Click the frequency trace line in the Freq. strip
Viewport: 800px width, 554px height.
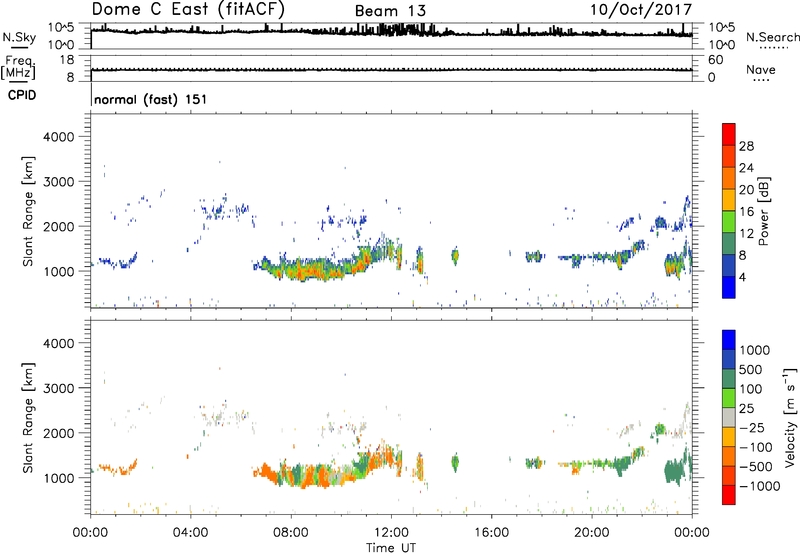[x=391, y=69]
